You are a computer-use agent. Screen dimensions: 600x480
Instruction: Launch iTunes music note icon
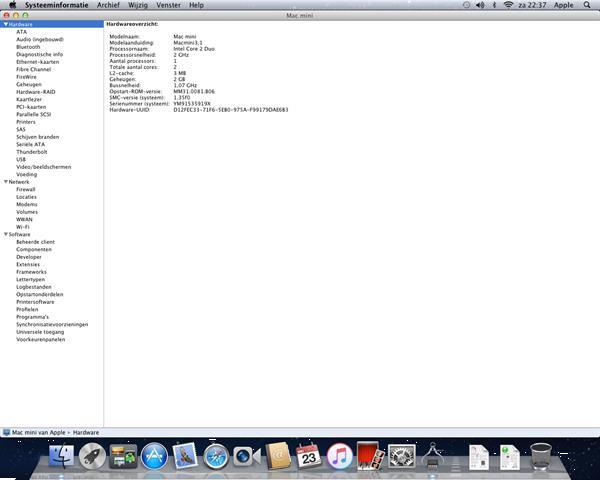339,456
